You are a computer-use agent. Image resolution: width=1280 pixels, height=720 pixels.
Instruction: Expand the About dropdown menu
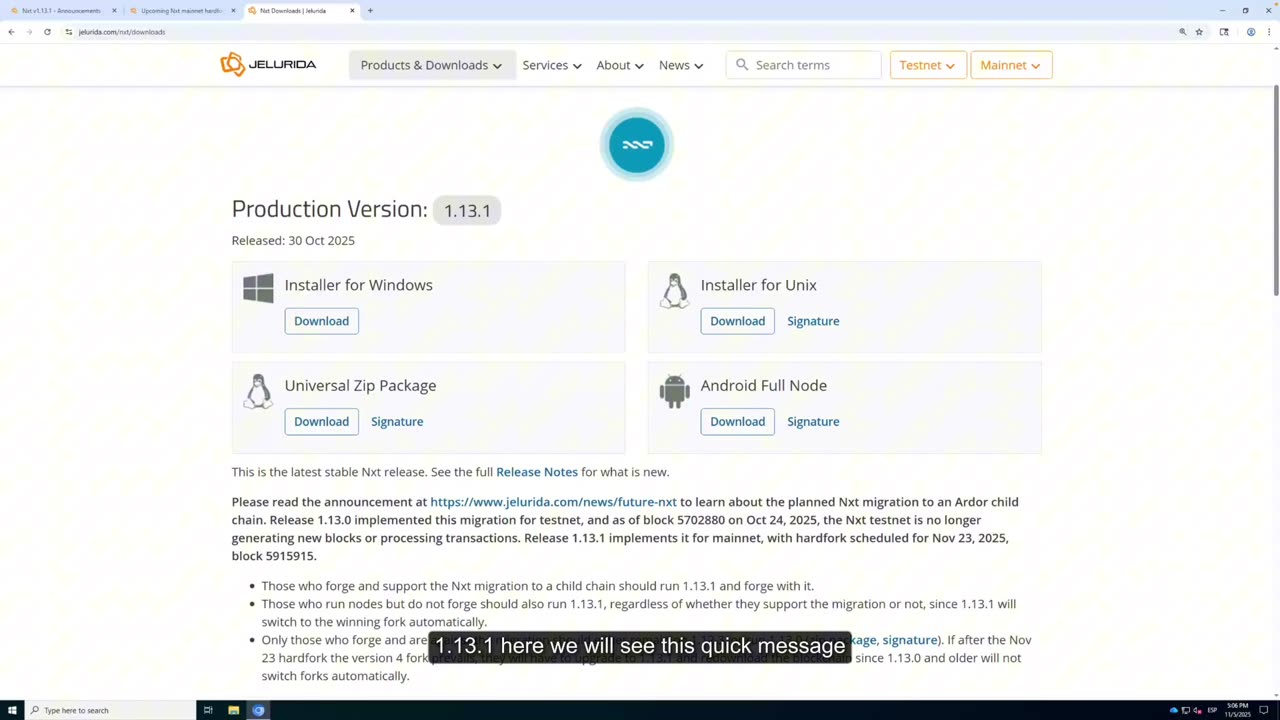click(x=619, y=65)
